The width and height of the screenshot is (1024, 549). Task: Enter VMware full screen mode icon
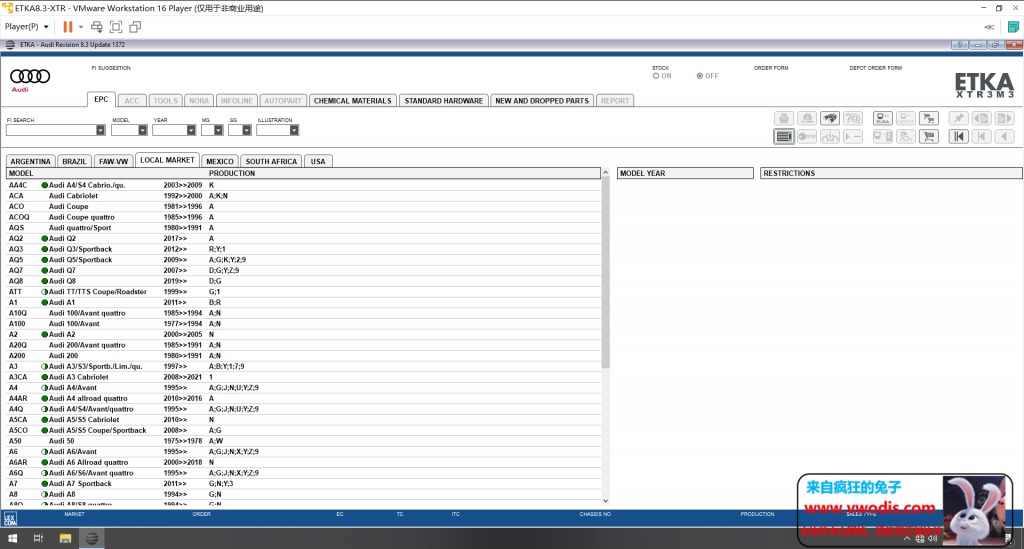[x=116, y=27]
